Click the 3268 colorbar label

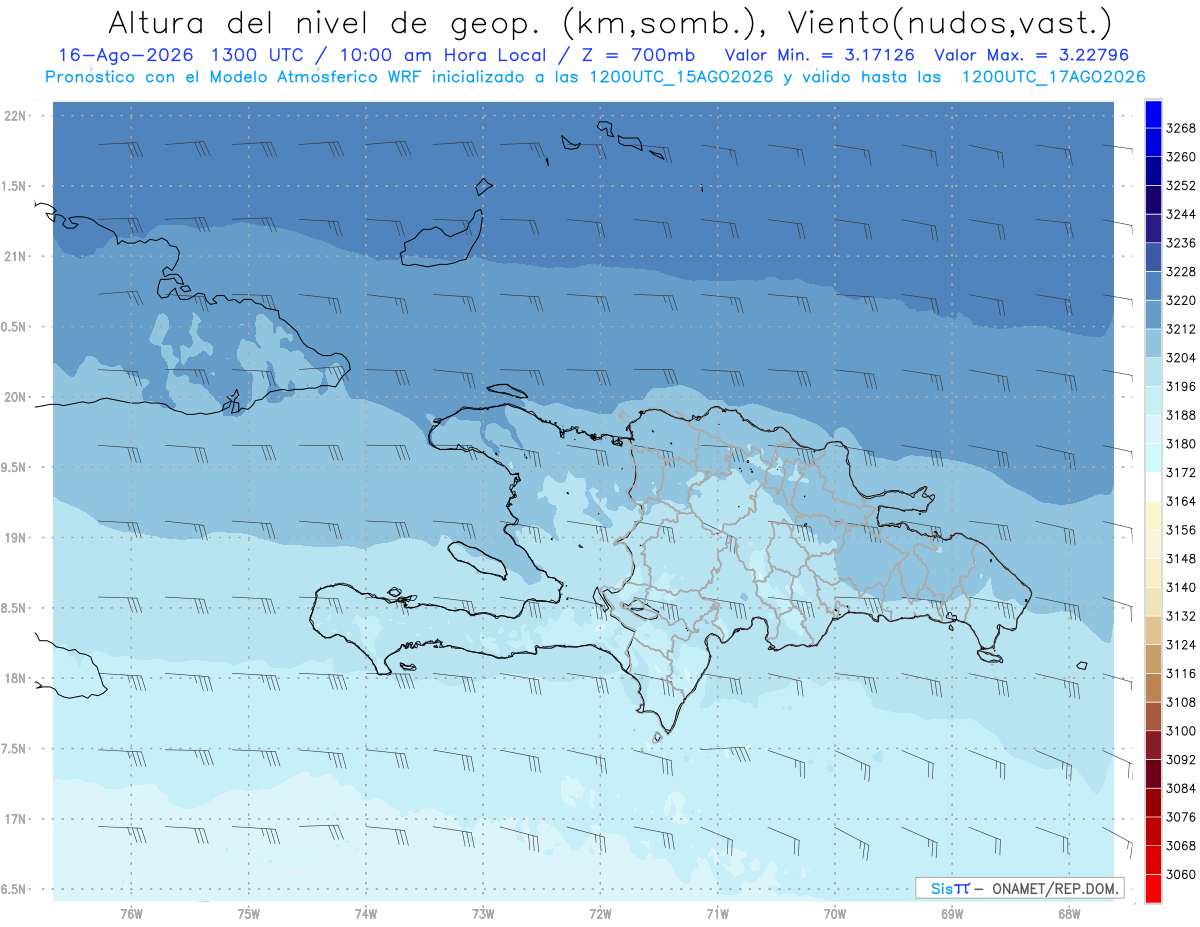tap(1181, 128)
